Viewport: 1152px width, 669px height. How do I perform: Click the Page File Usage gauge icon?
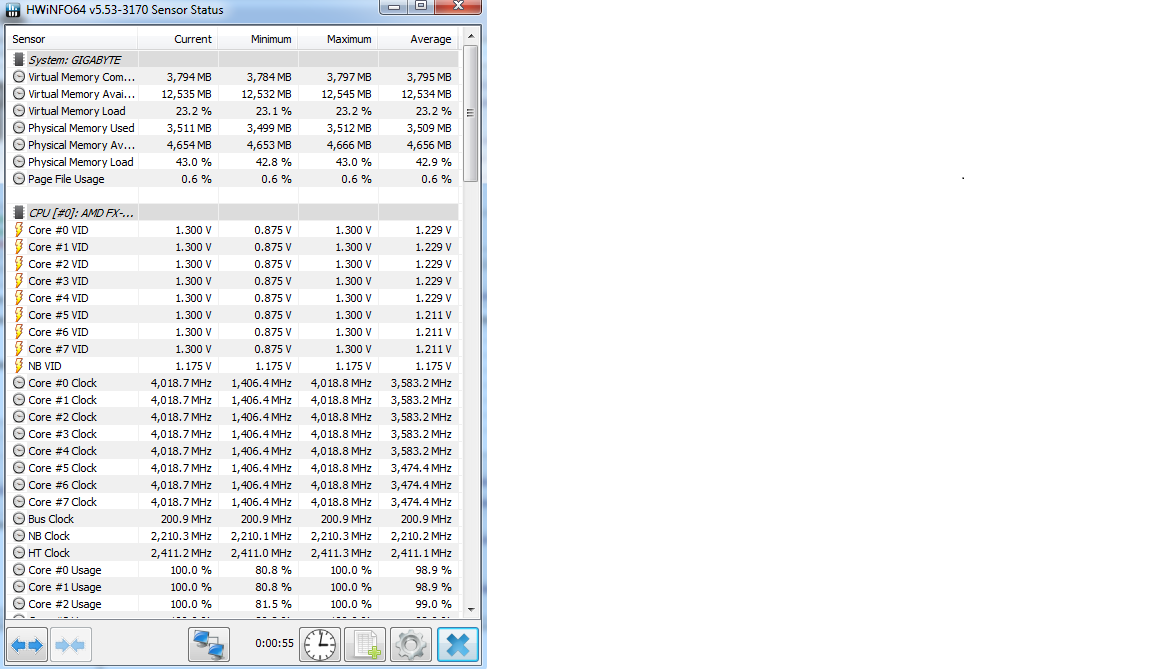[19, 178]
